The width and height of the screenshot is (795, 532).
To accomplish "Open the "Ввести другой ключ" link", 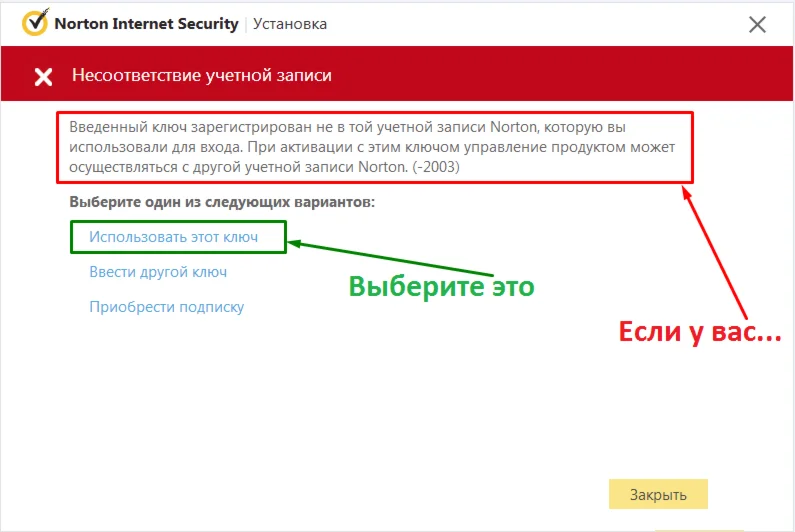I will (x=158, y=272).
